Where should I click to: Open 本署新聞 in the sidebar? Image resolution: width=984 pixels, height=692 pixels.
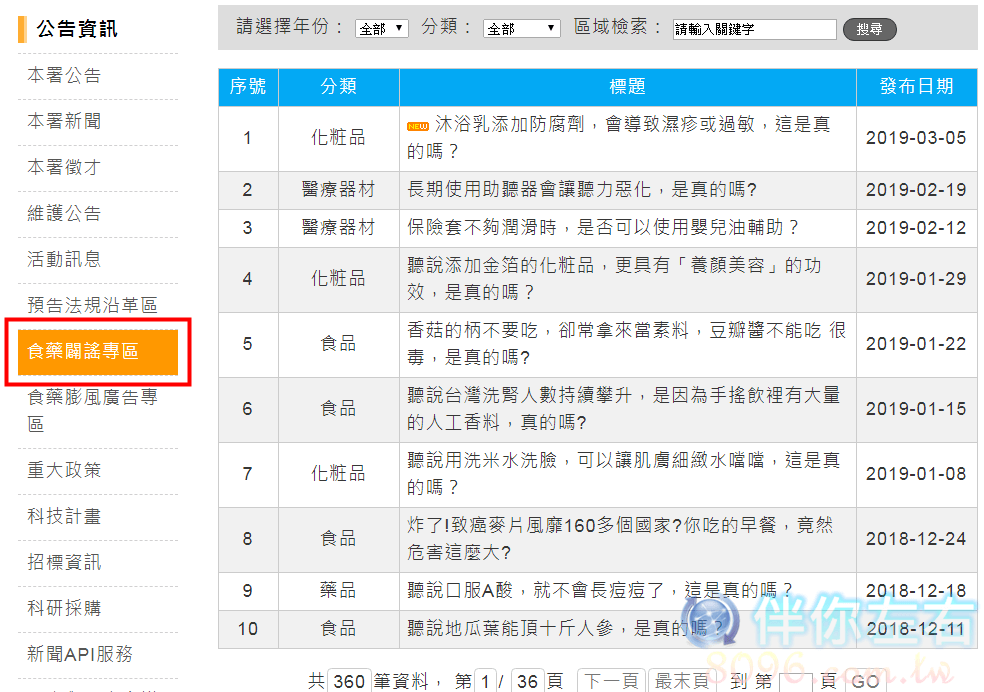tap(64, 121)
